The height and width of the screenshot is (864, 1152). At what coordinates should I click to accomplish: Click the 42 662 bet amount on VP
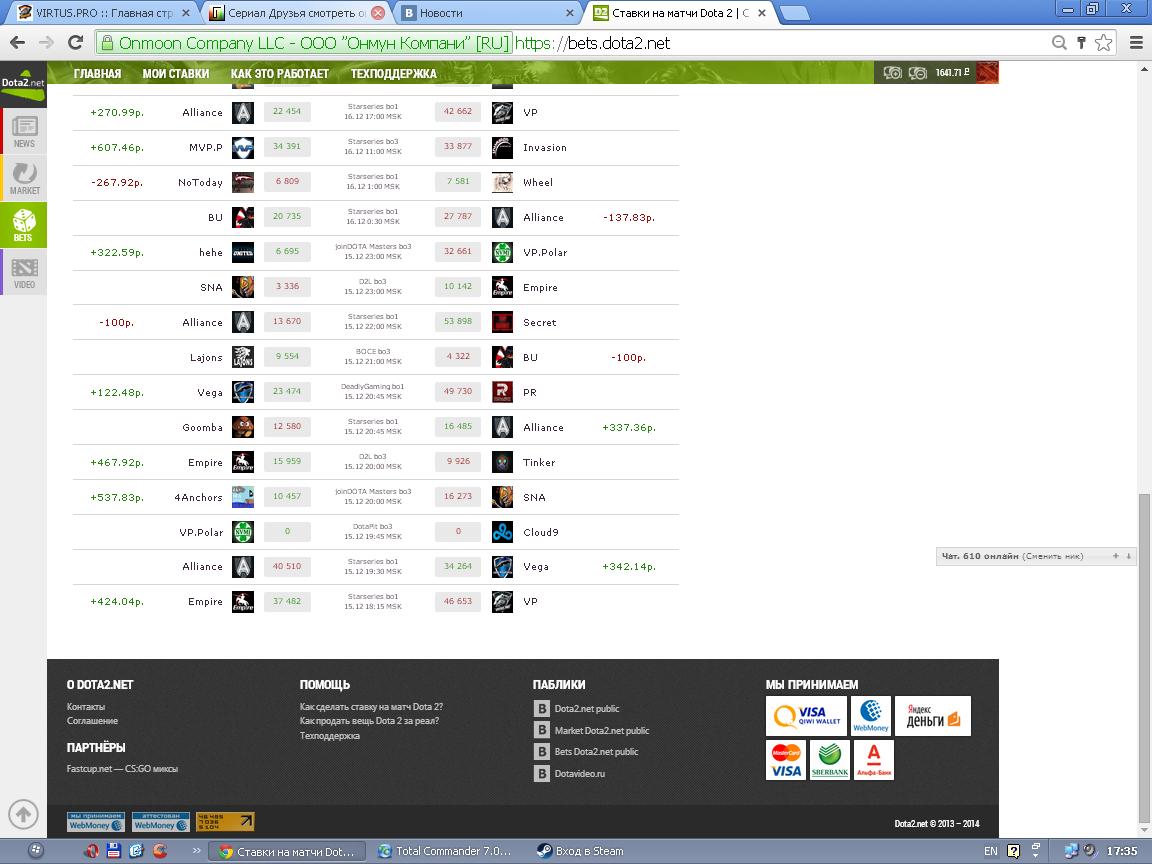(x=458, y=112)
